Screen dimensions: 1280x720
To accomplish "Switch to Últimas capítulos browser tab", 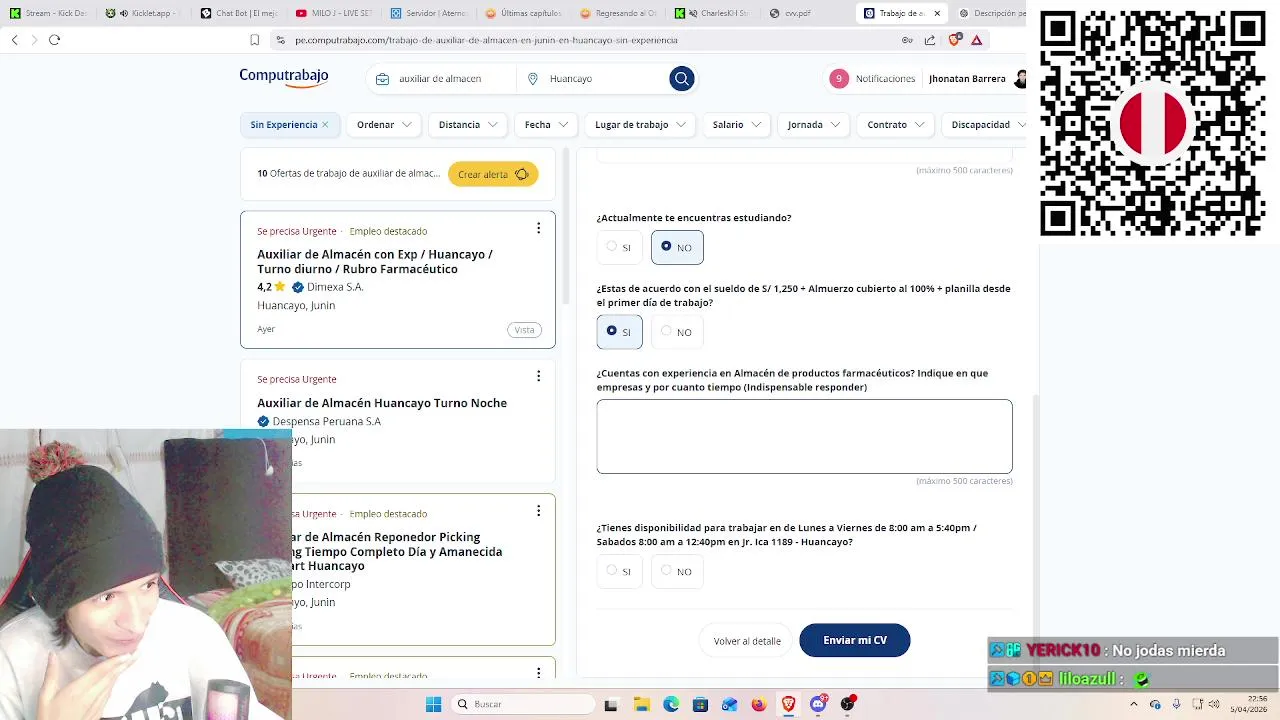I will click(523, 13).
